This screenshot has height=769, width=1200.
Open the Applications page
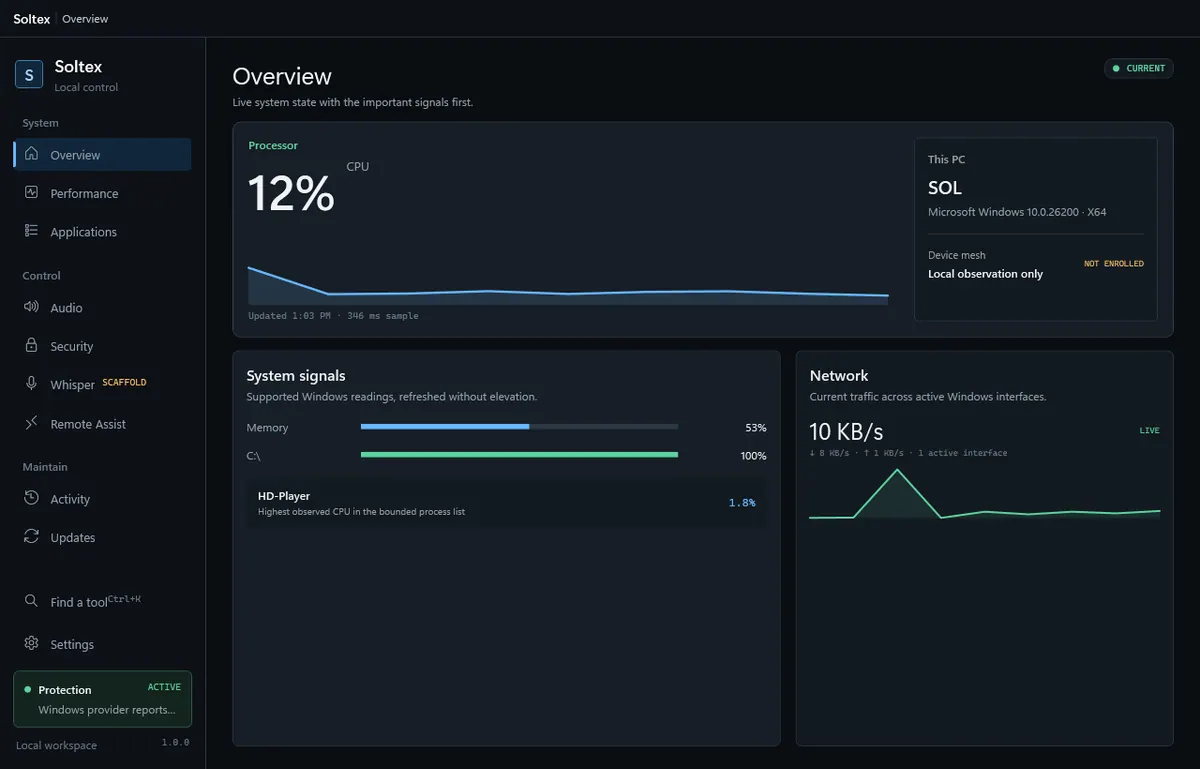click(x=102, y=231)
